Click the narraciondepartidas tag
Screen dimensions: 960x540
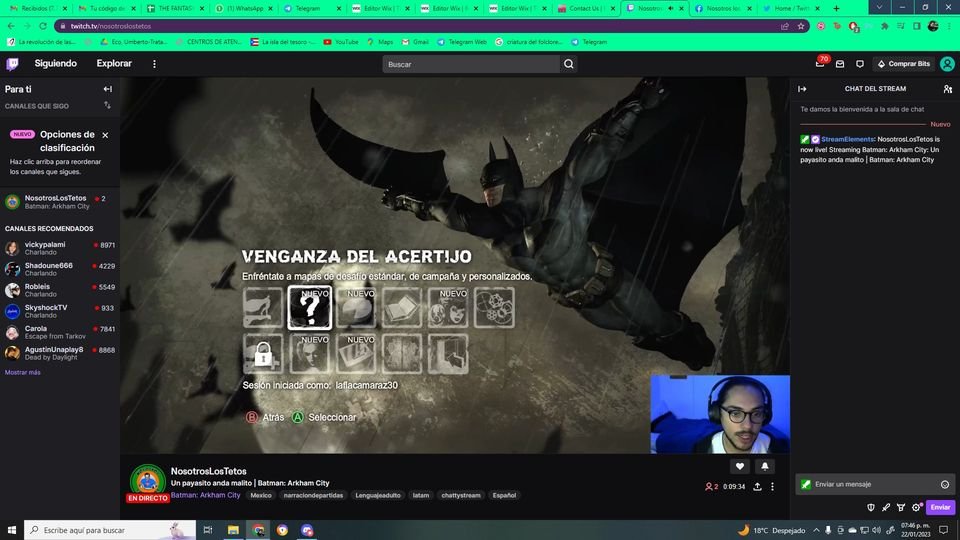(313, 495)
